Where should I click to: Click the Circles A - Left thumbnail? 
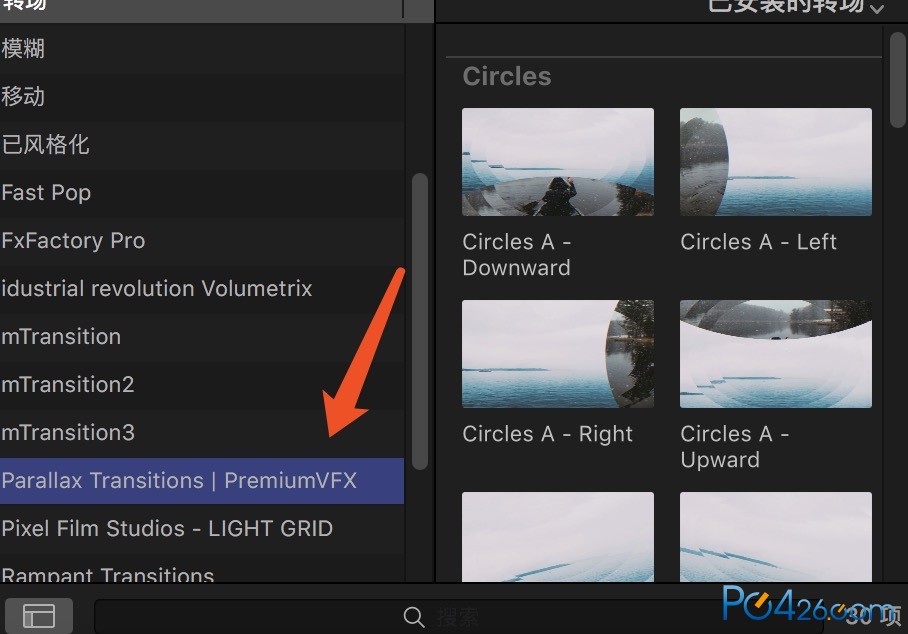point(775,162)
